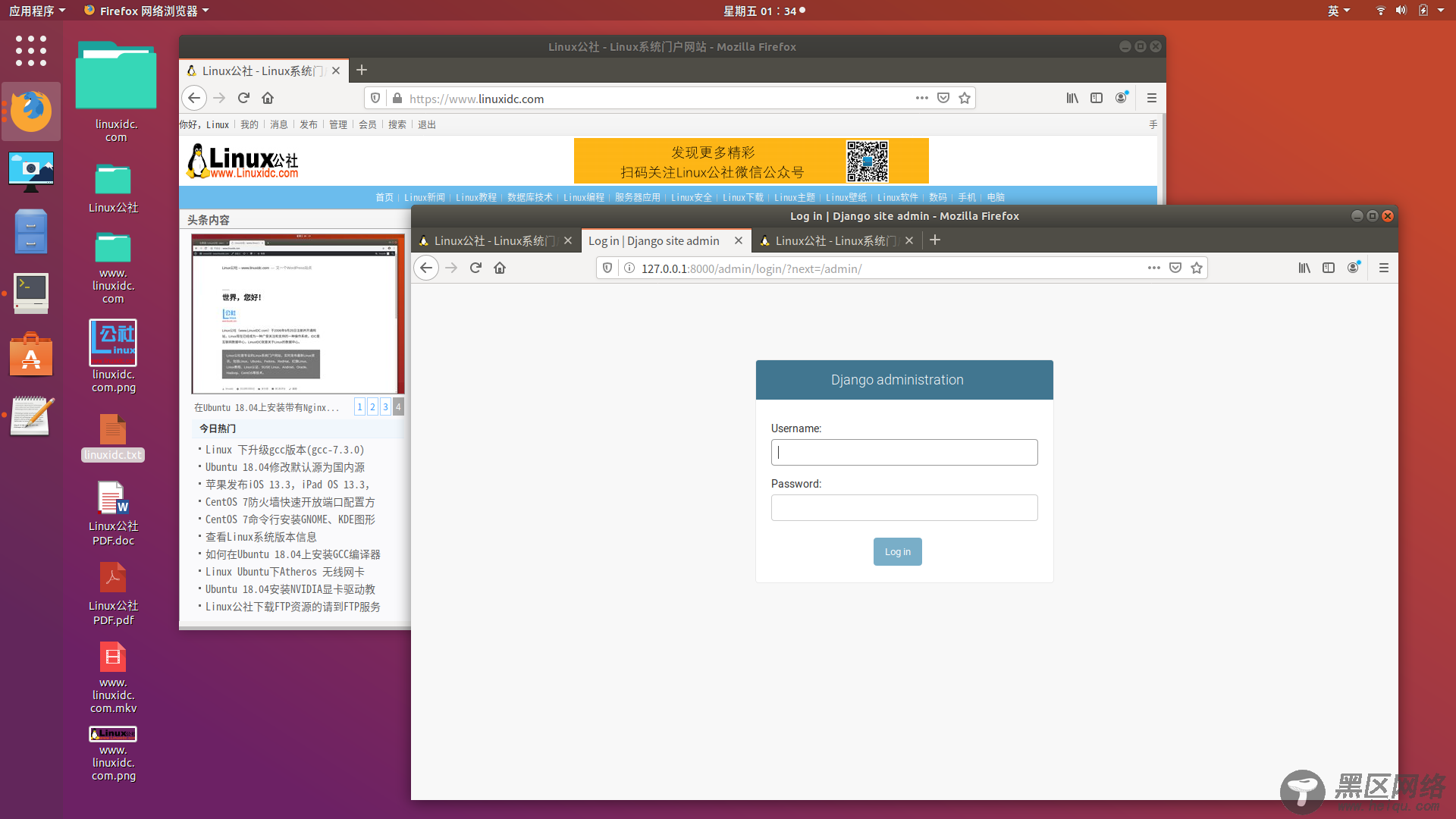
Task: Focus the Username field
Action: pyautogui.click(x=905, y=452)
